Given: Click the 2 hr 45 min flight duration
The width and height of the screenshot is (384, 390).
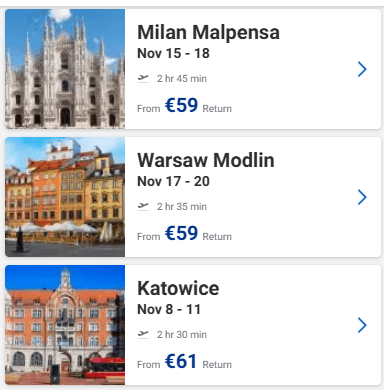Looking at the screenshot, I should click(x=182, y=79).
